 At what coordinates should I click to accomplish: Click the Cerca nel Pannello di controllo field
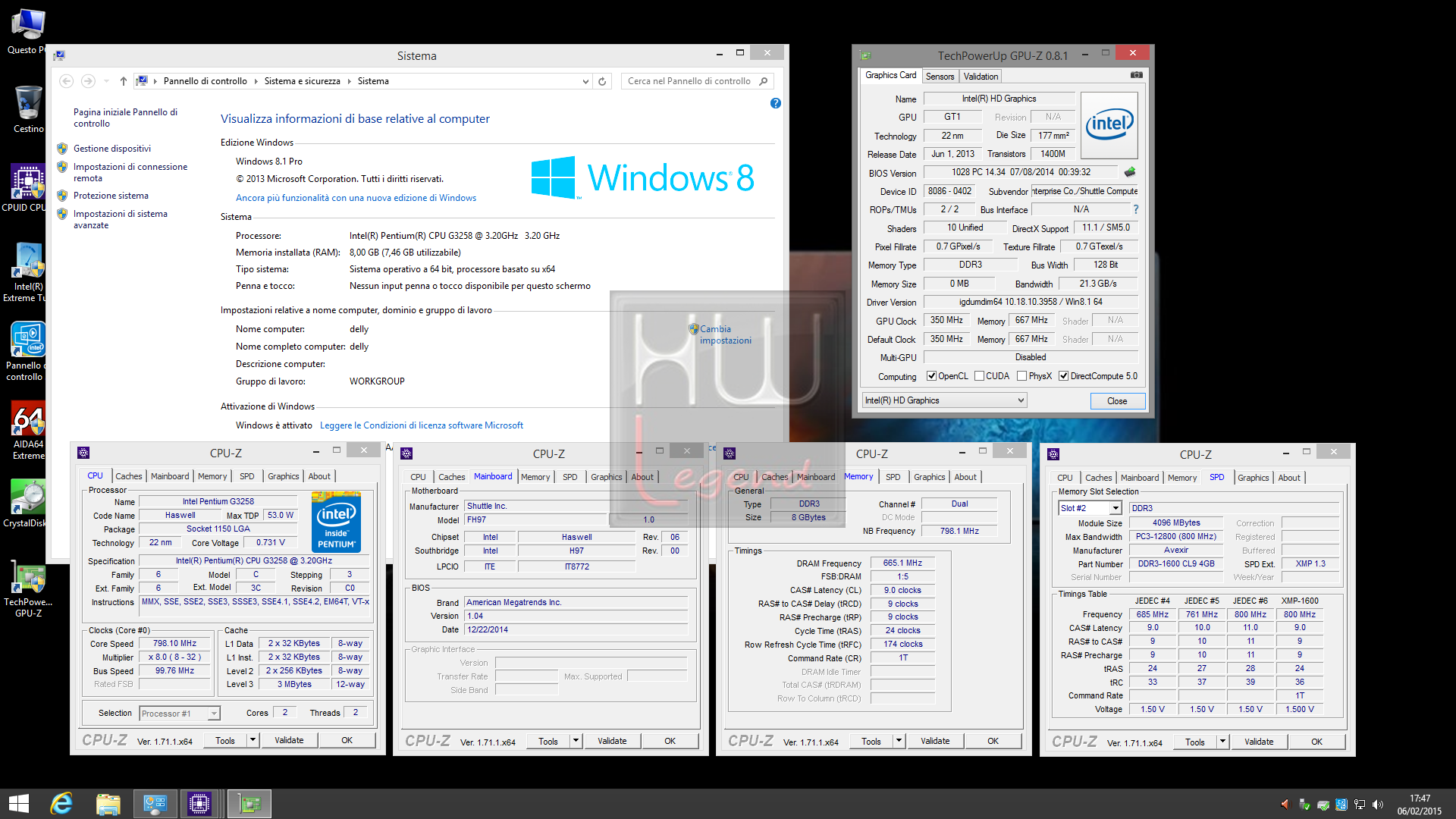click(690, 81)
